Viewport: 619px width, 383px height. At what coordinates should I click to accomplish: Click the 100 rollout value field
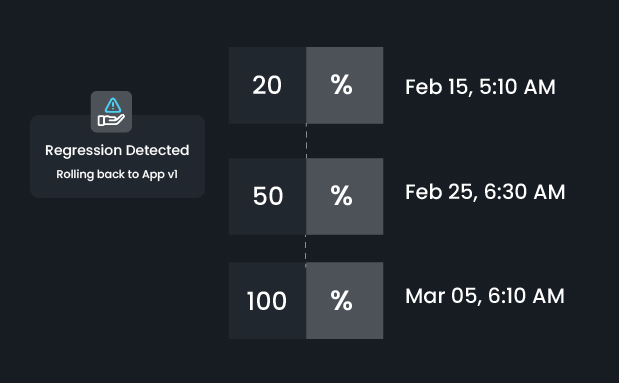(267, 300)
